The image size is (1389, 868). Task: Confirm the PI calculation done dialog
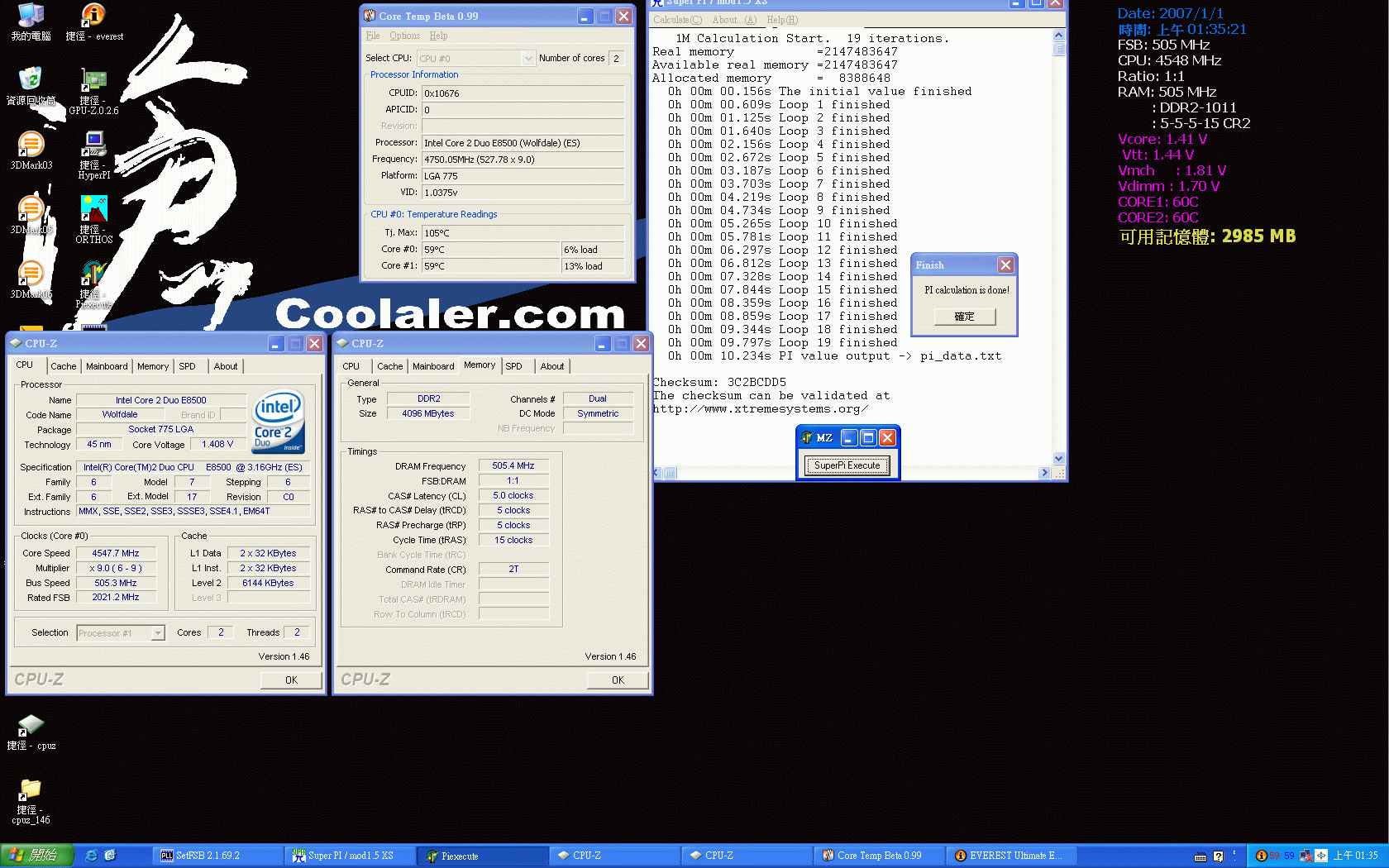click(964, 317)
